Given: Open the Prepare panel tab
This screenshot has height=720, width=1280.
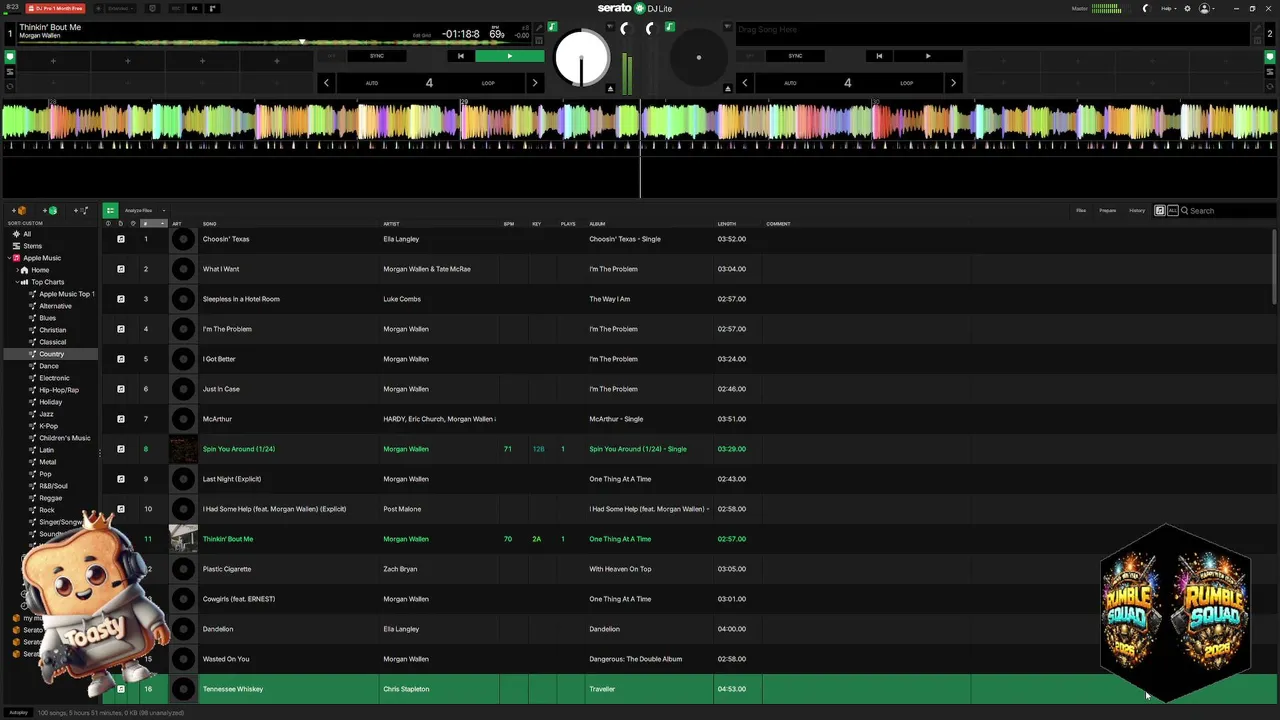Looking at the screenshot, I should (1108, 211).
